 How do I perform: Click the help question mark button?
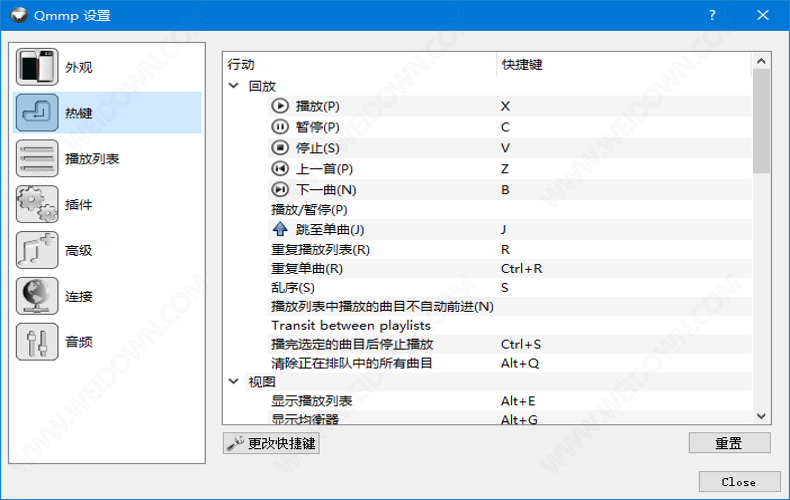pyautogui.click(x=712, y=15)
